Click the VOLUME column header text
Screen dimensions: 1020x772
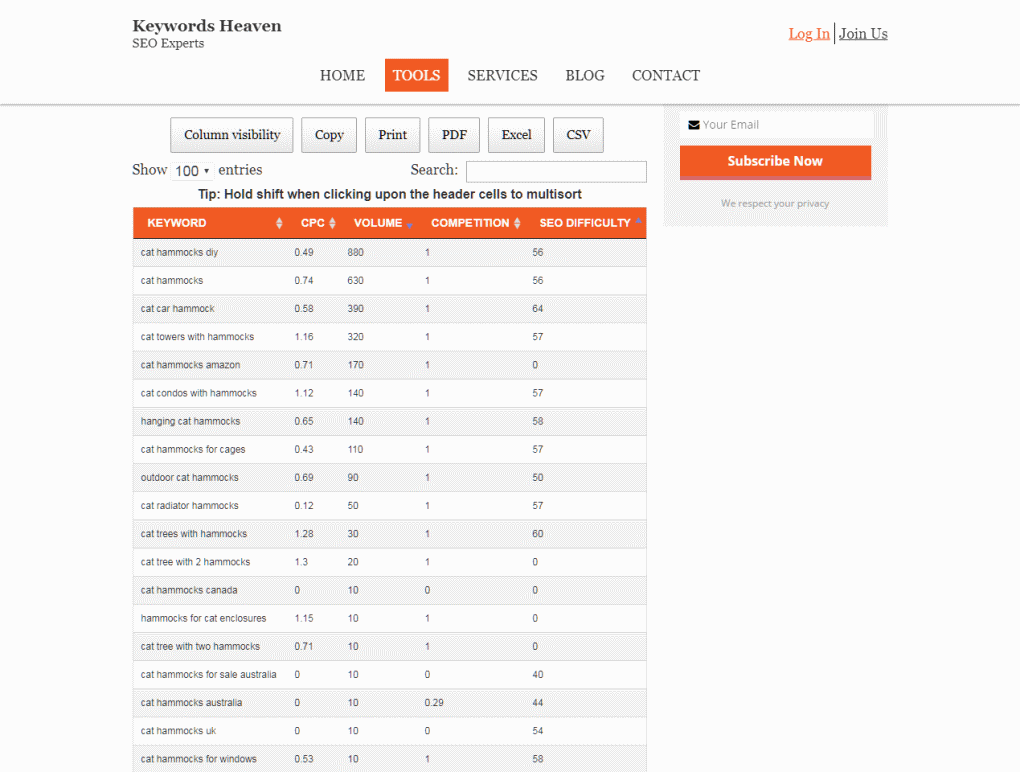click(x=378, y=223)
